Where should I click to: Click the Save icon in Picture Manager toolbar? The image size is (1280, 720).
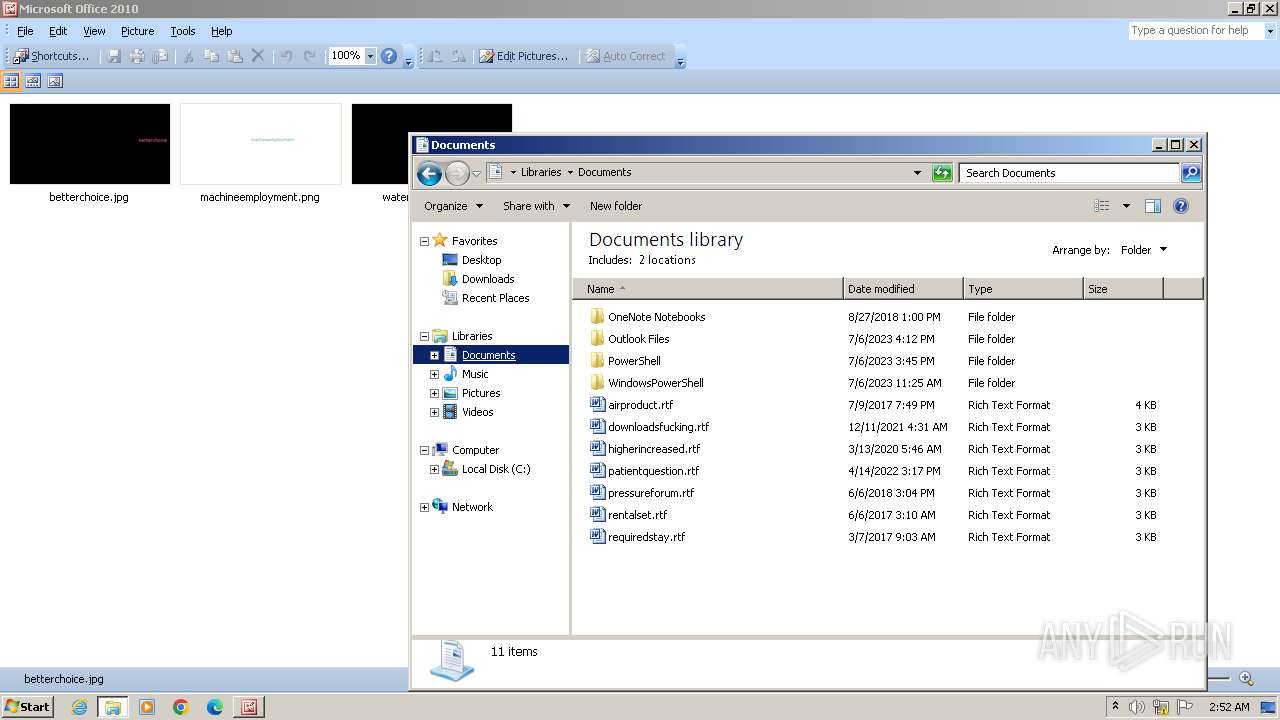114,56
